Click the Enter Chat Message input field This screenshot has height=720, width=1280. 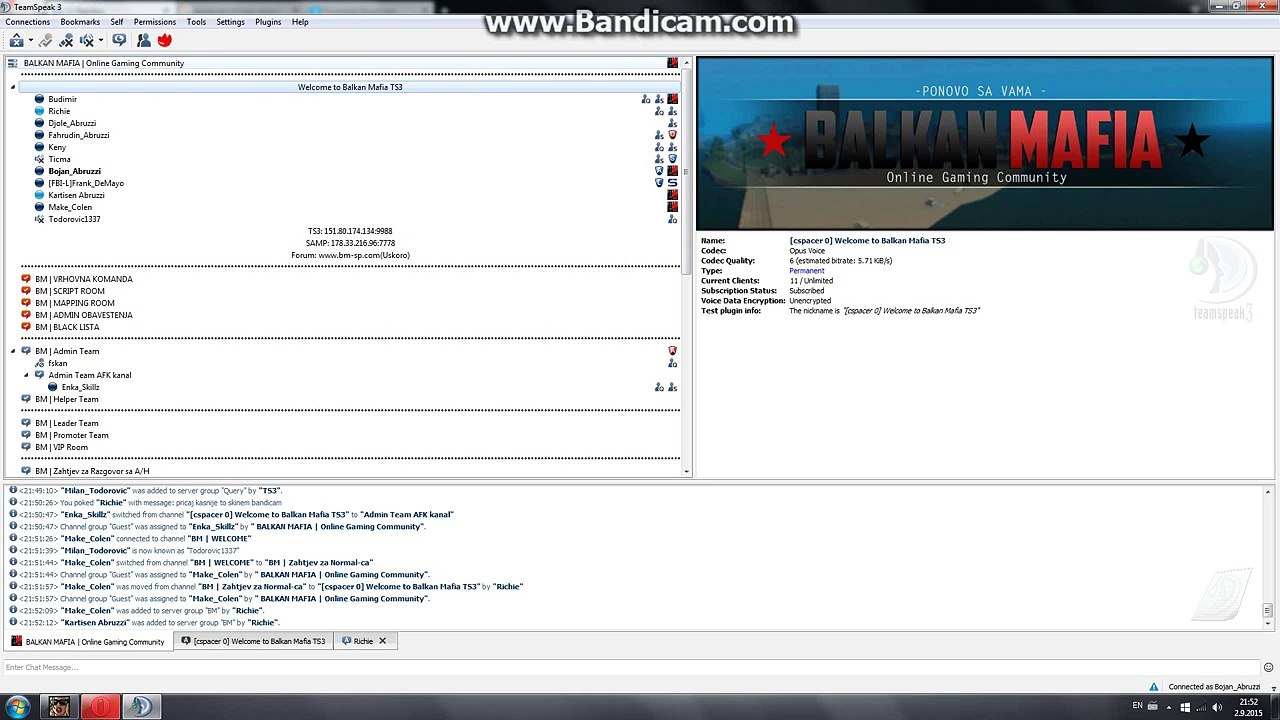(x=630, y=667)
